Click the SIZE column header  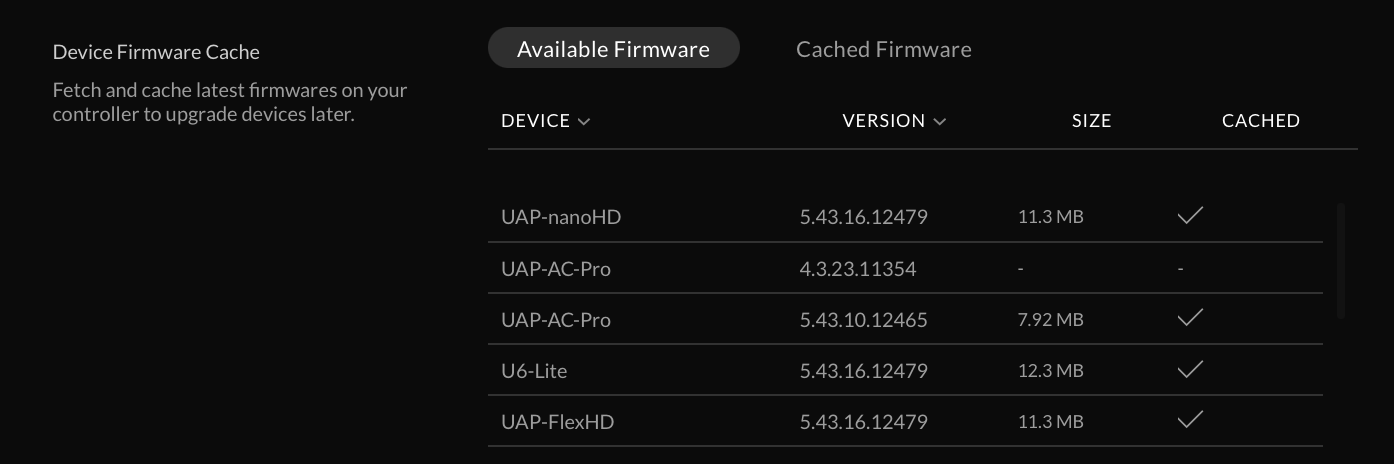tap(1091, 121)
